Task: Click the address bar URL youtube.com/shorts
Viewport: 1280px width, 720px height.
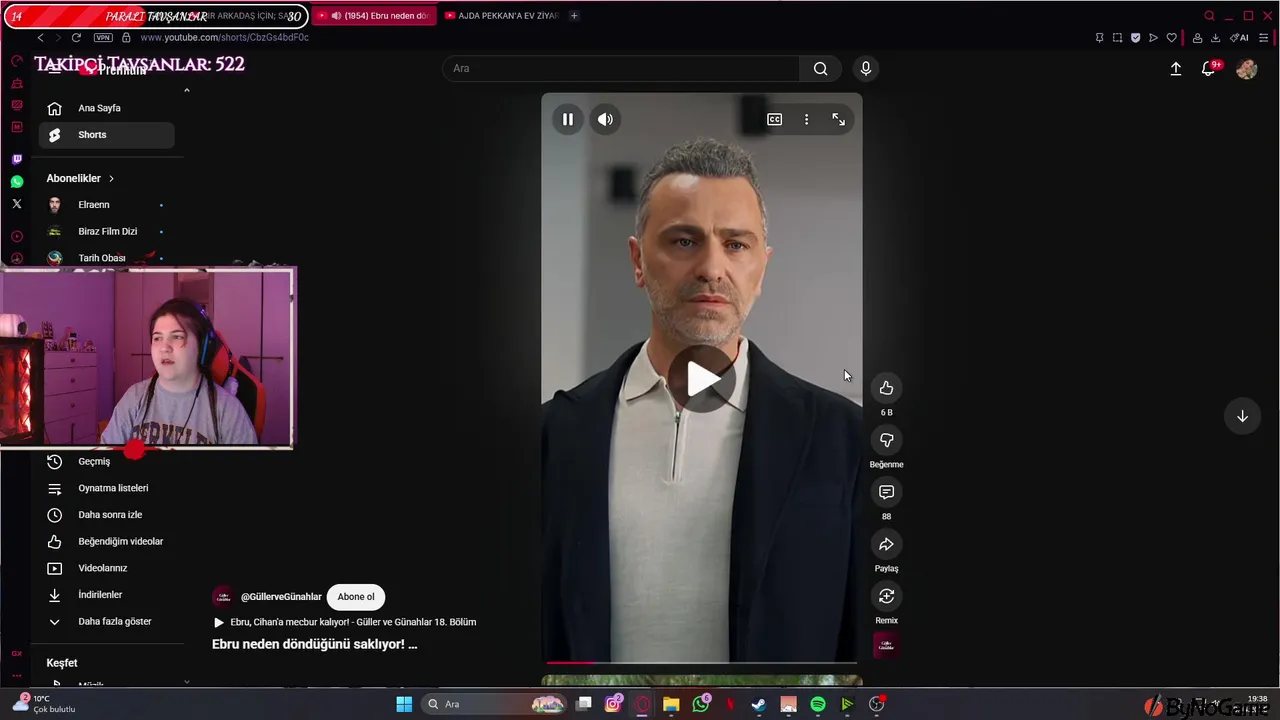Action: tap(224, 37)
